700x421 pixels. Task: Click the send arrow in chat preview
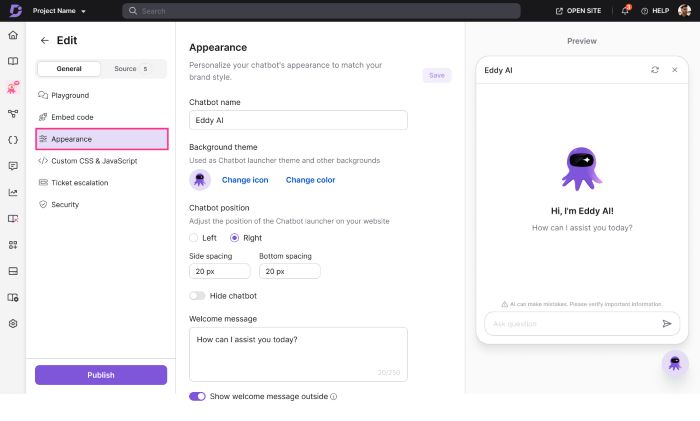click(x=667, y=324)
